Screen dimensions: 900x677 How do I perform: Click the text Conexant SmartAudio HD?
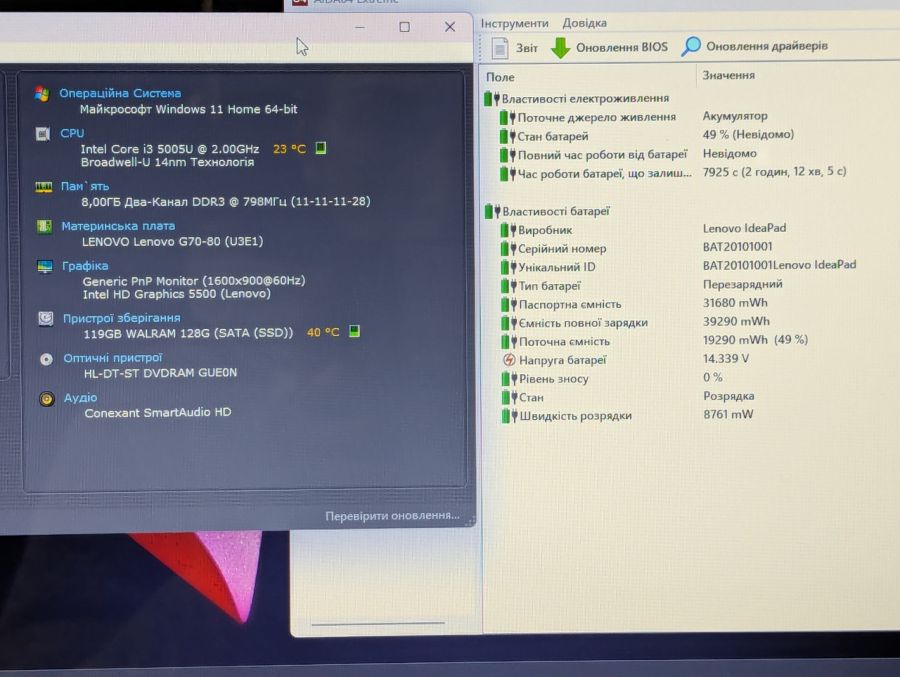click(158, 412)
